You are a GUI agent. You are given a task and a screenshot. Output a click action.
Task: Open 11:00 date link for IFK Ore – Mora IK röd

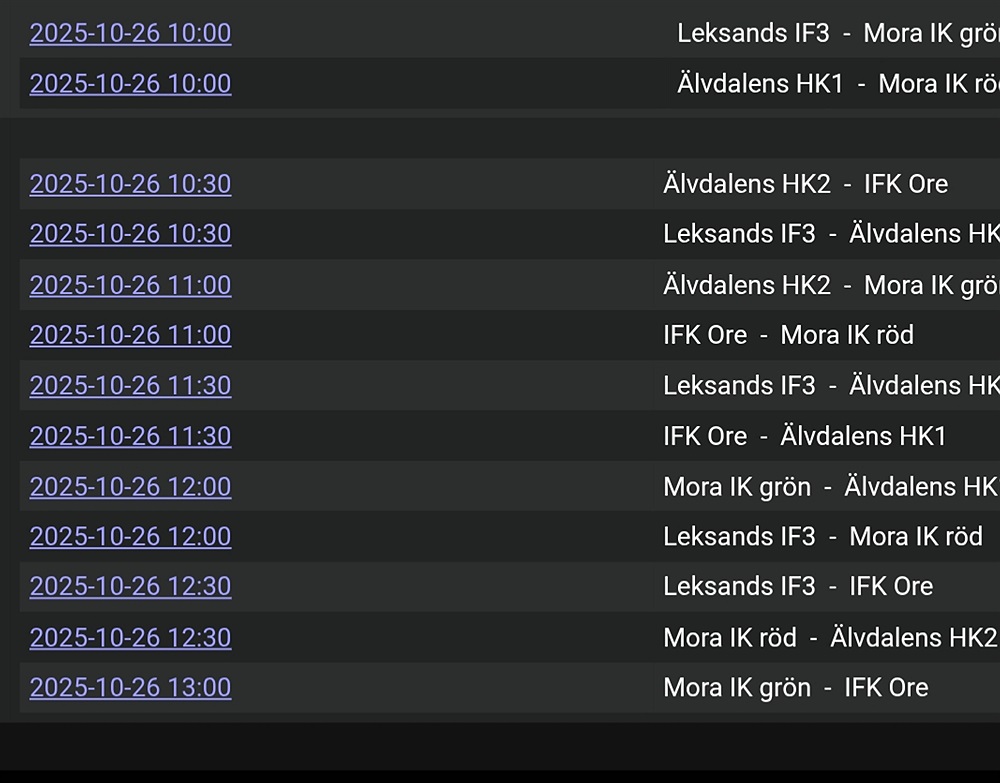pyautogui.click(x=130, y=335)
